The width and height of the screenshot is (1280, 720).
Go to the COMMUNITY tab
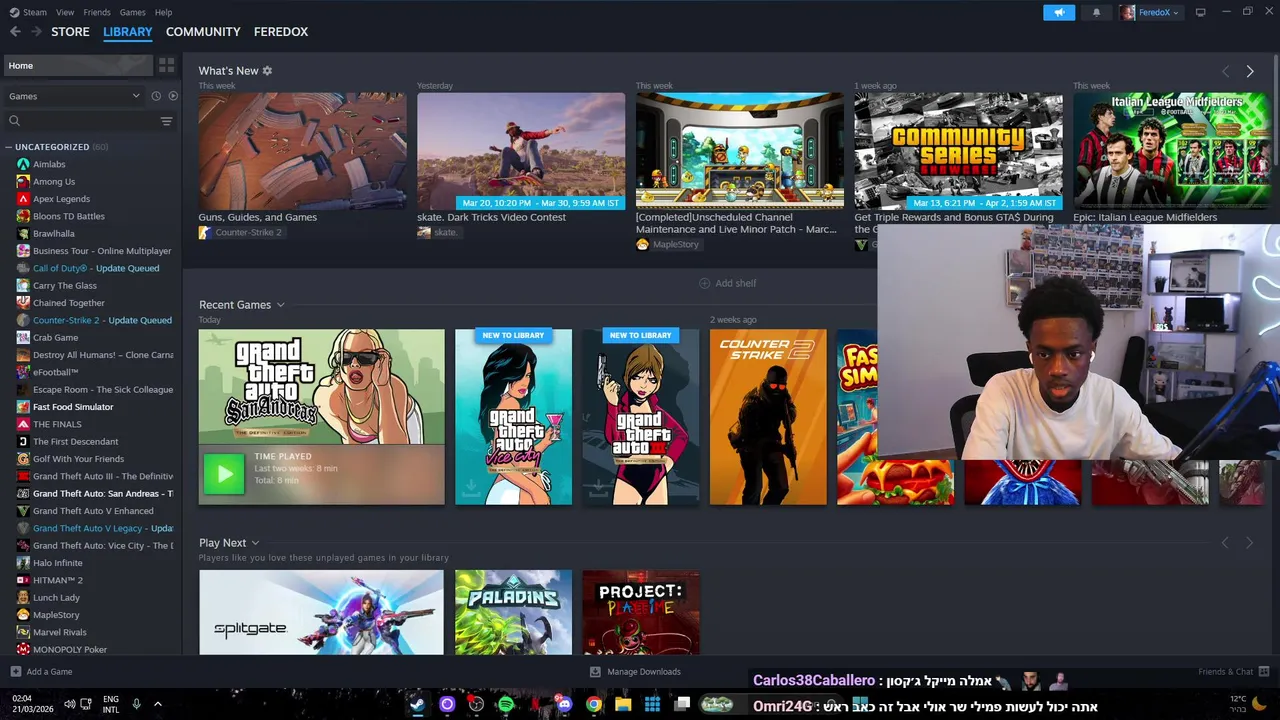click(203, 32)
